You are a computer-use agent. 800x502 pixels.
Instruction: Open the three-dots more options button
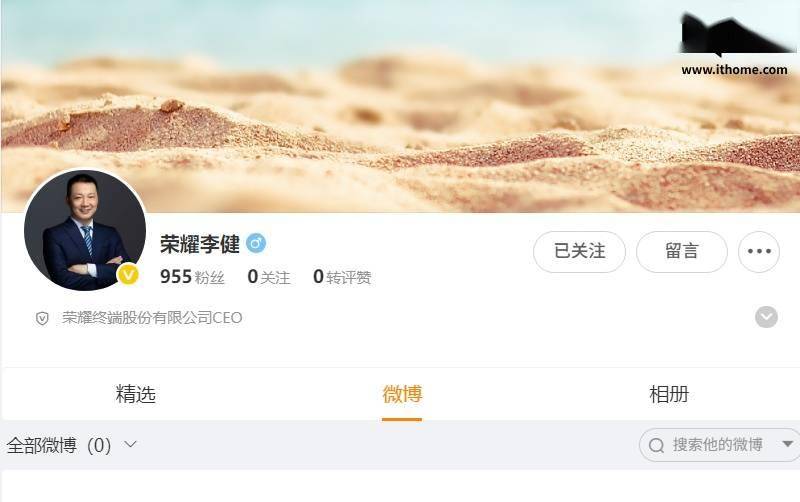[x=759, y=252]
